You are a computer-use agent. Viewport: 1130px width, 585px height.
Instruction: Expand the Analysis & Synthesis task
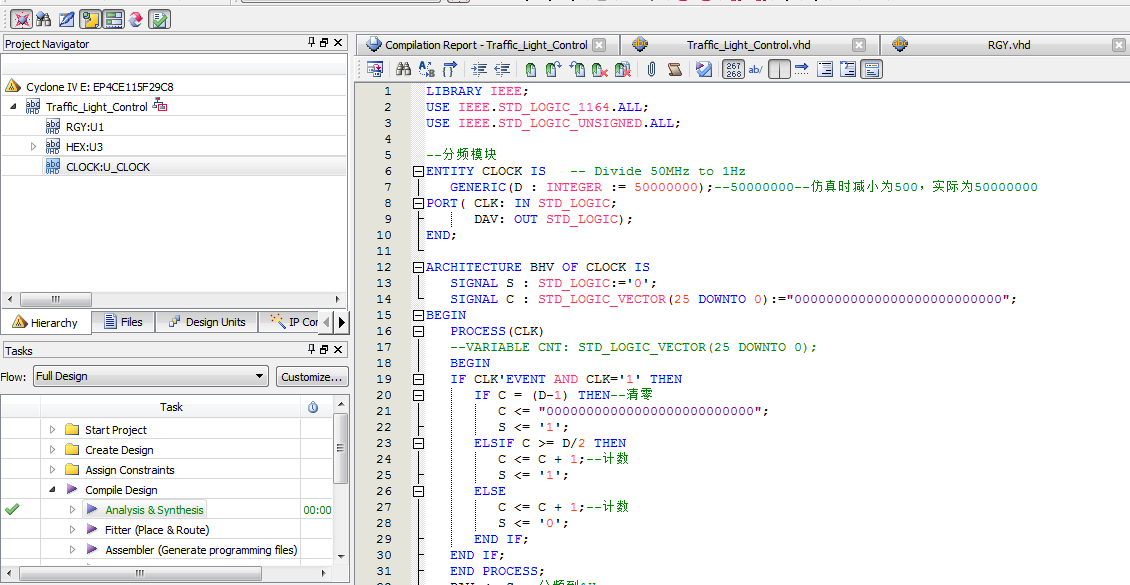pos(72,509)
